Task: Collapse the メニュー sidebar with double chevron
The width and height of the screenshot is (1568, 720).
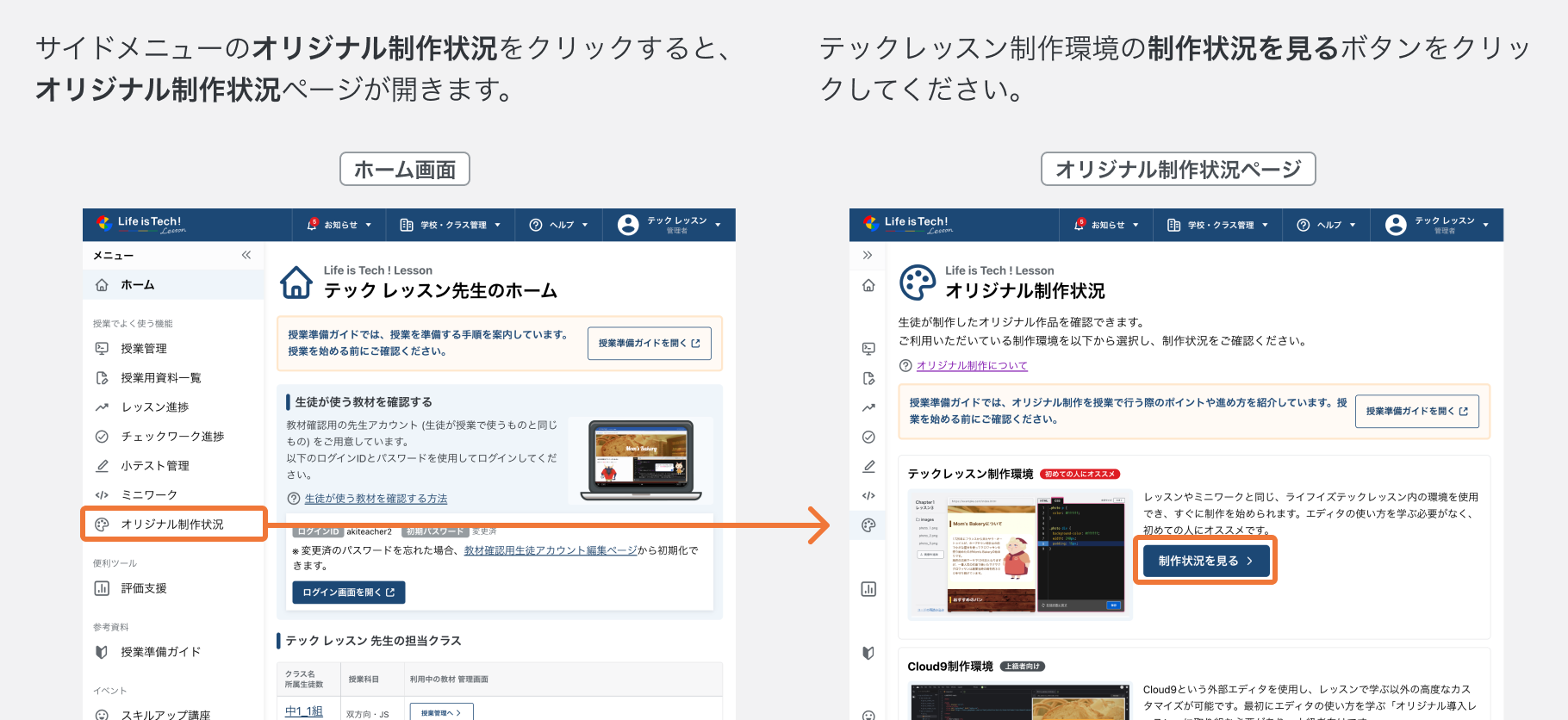Action: tap(246, 255)
